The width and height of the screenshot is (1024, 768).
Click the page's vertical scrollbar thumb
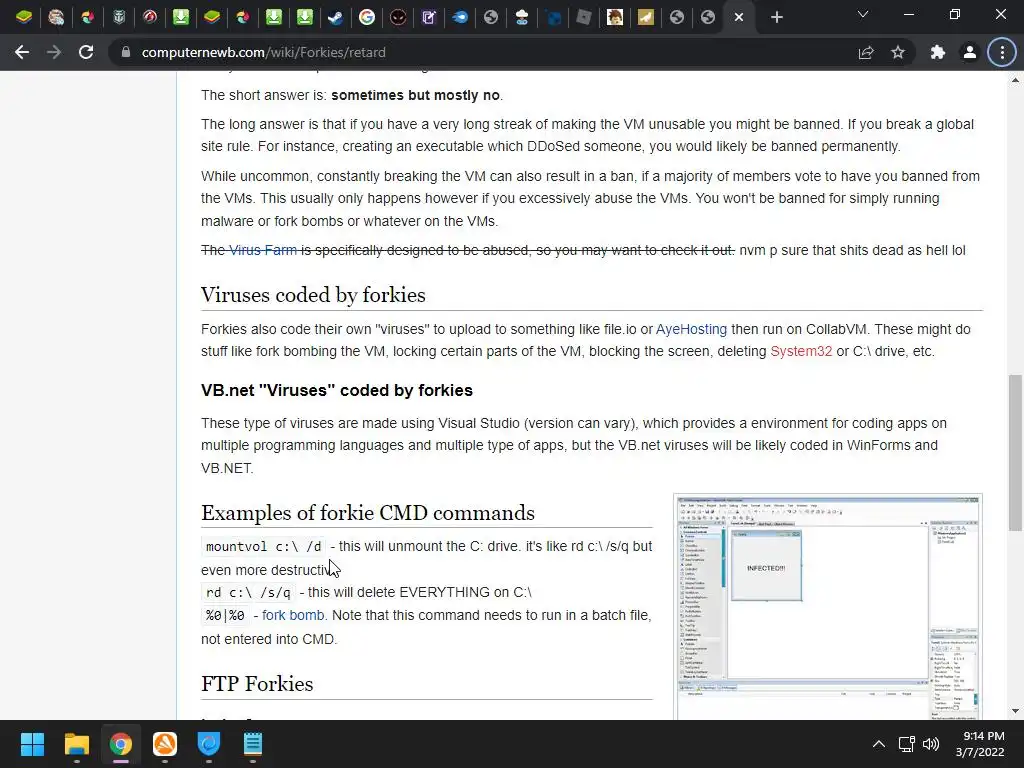click(x=1015, y=453)
